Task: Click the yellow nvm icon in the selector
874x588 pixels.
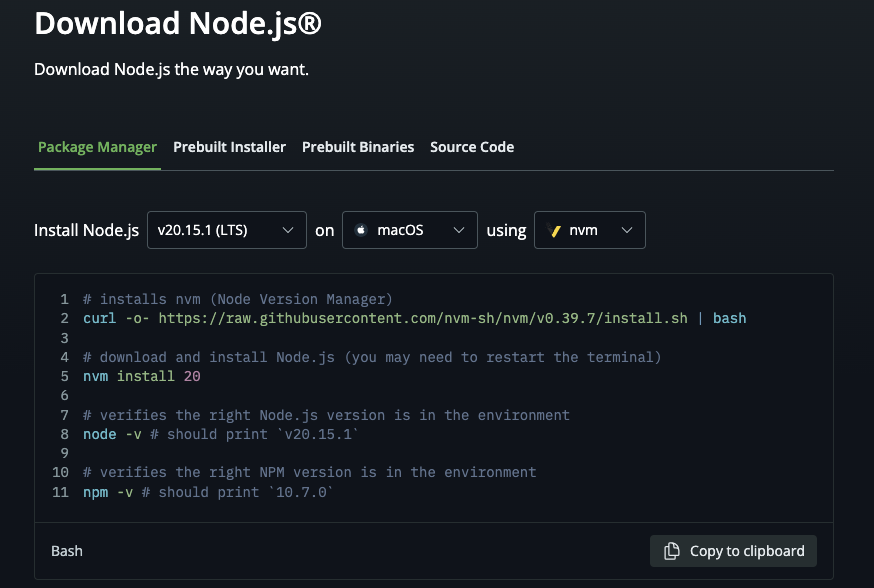Action: (554, 230)
